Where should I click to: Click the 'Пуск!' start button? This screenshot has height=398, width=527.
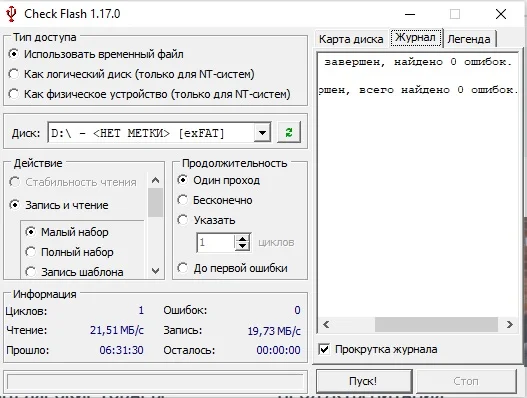pyautogui.click(x=364, y=381)
